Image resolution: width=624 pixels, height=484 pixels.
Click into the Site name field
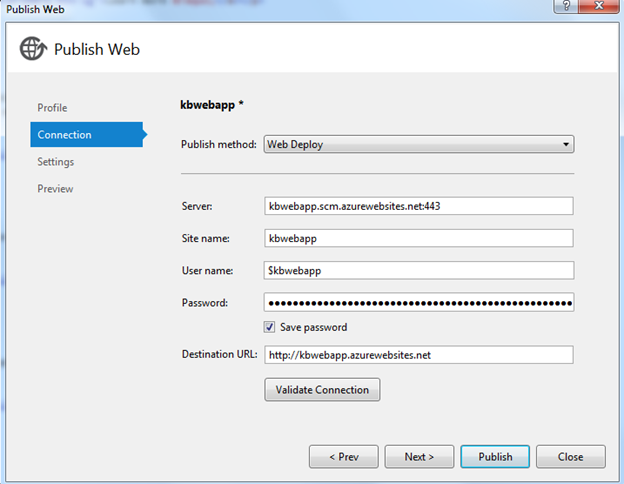point(419,238)
